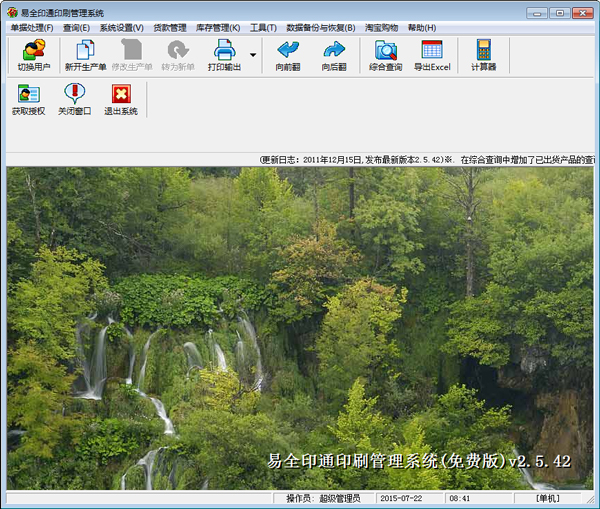Click the time 08:41 in status bar
This screenshot has width=600, height=509.
pyautogui.click(x=459, y=498)
